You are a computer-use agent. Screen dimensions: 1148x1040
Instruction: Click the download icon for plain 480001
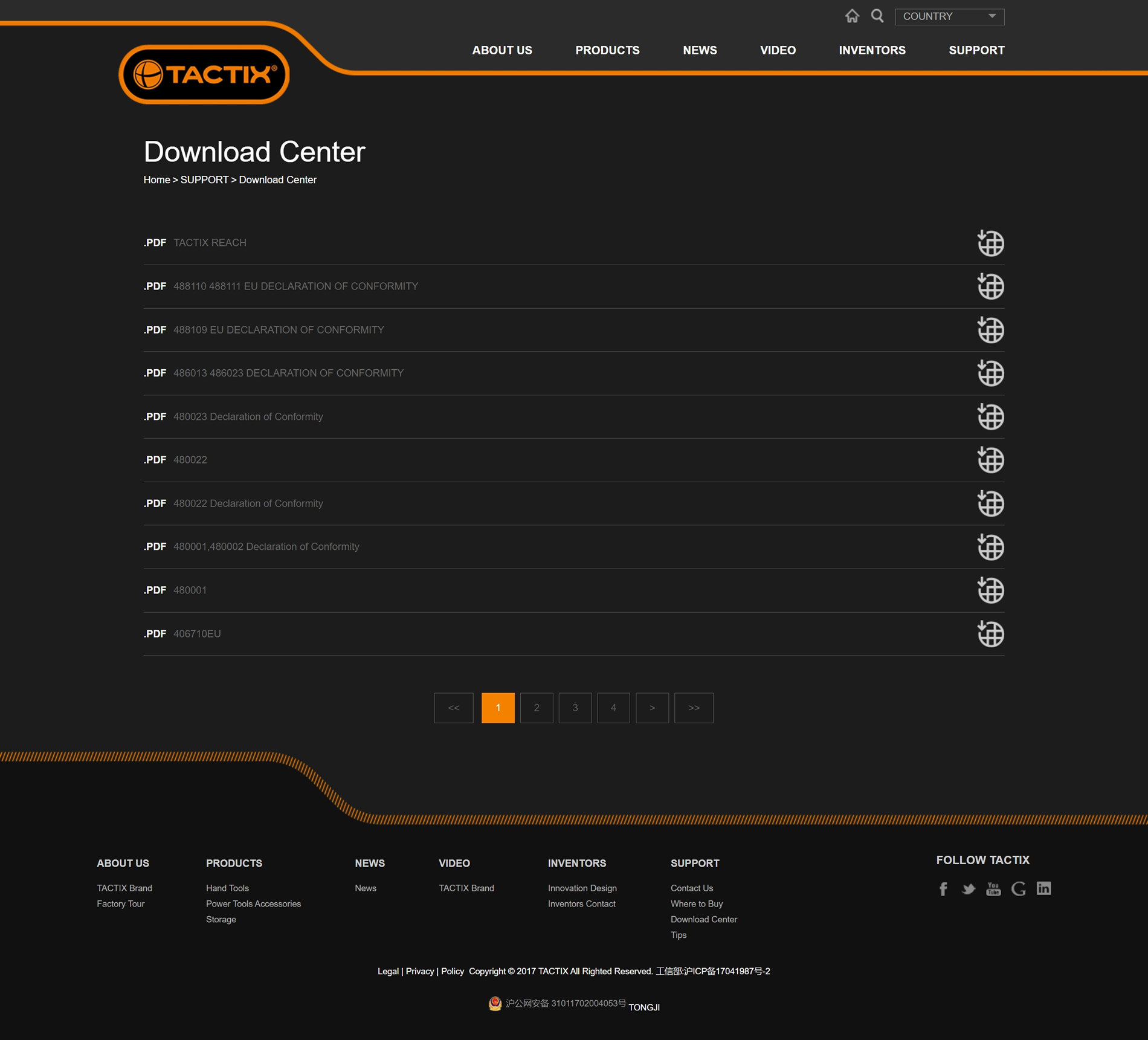990,590
